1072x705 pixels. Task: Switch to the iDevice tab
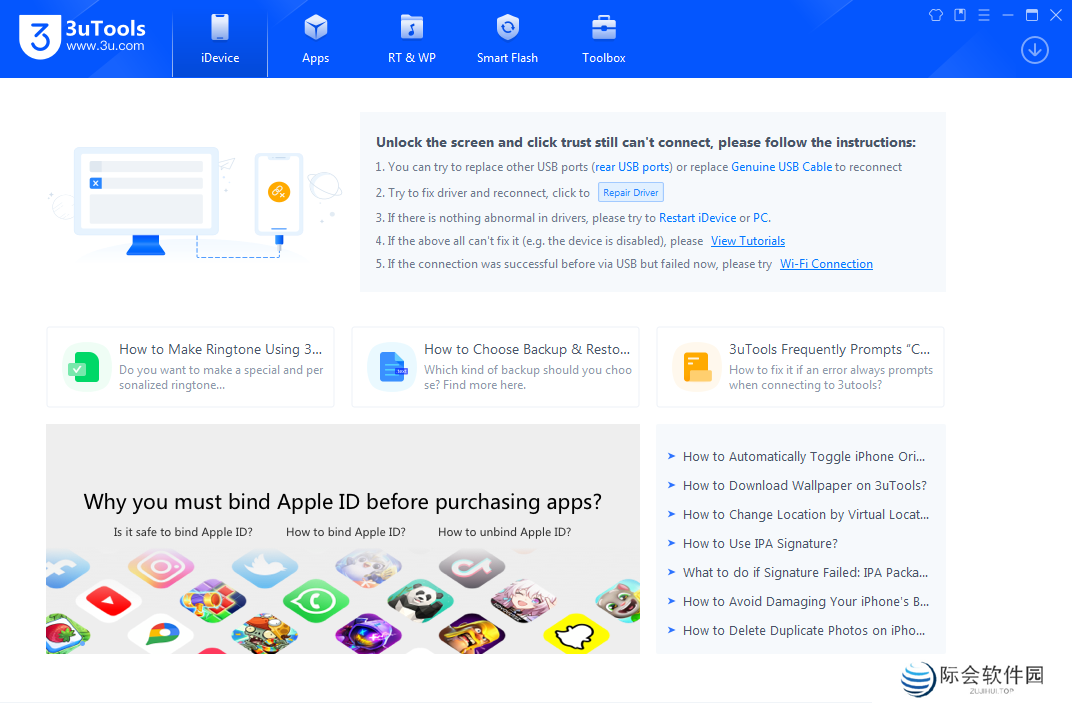[x=220, y=40]
